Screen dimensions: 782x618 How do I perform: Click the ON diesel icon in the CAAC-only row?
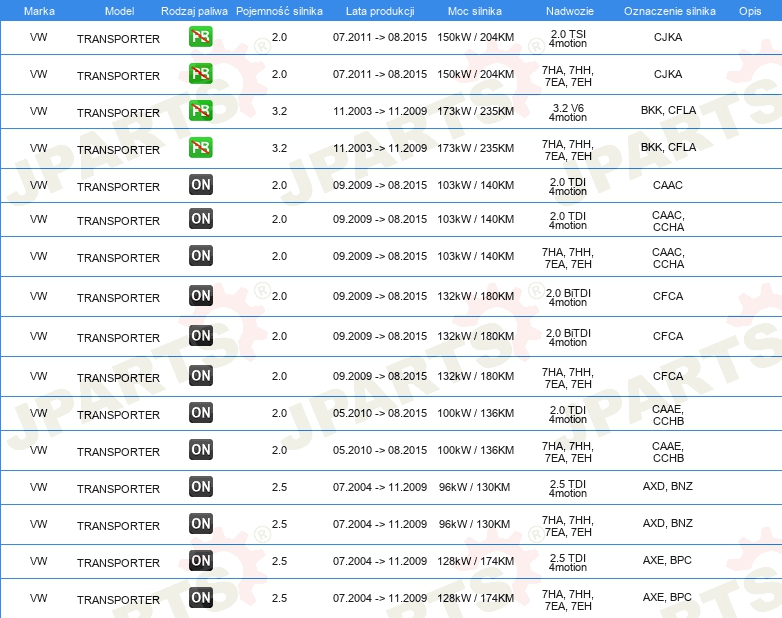201,185
